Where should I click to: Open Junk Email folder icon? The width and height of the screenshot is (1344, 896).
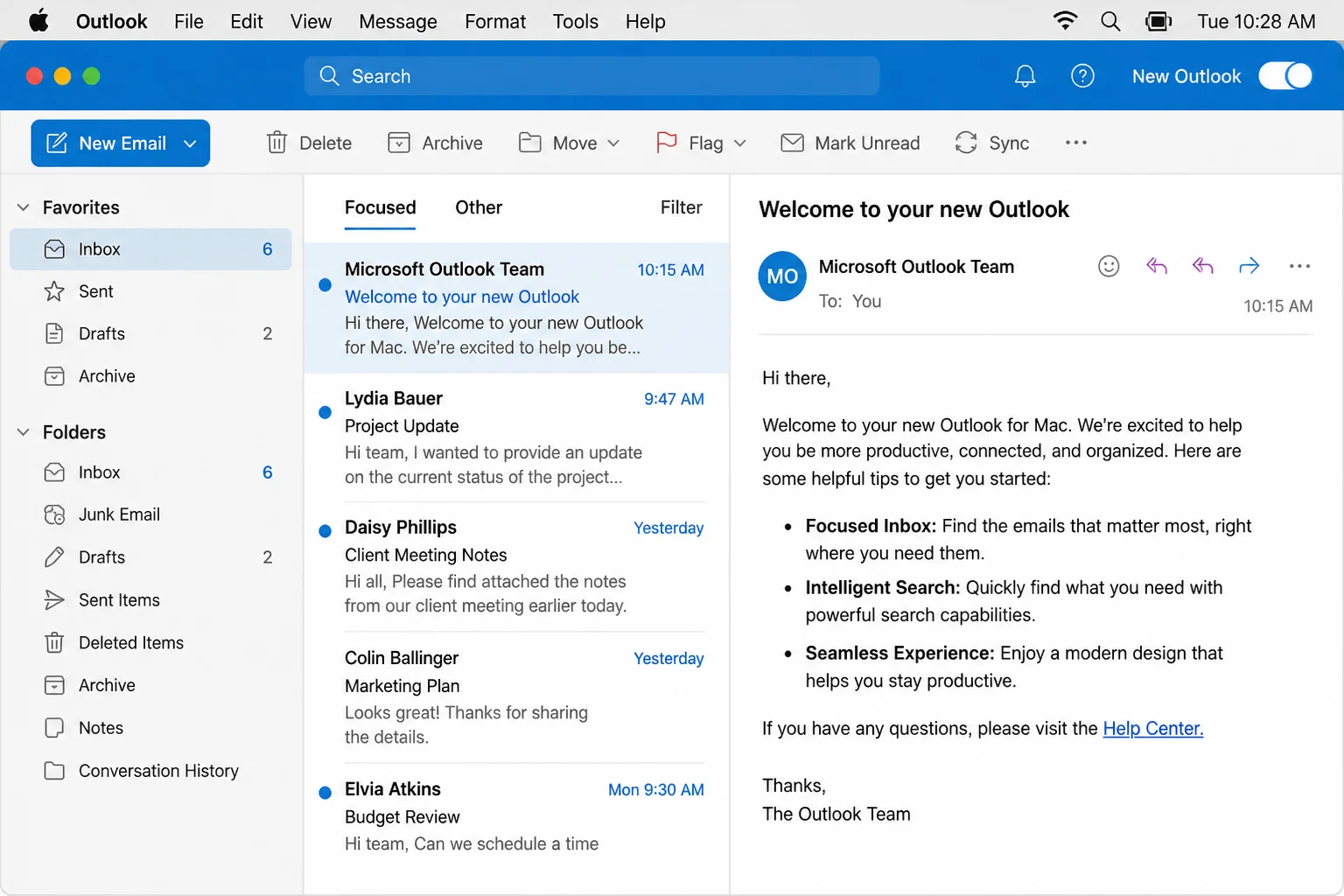tap(54, 514)
